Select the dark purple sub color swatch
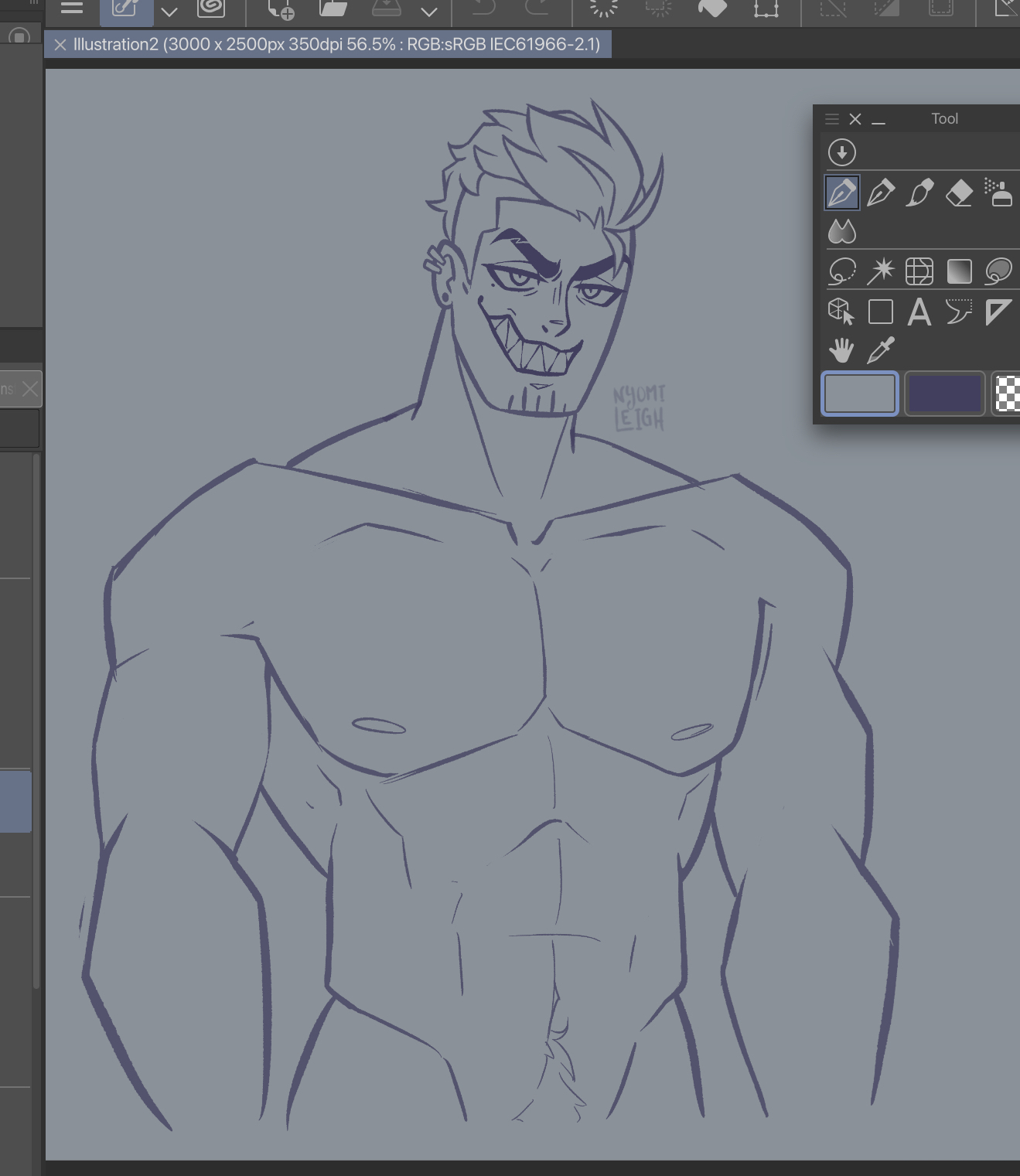This screenshot has width=1020, height=1176. click(944, 394)
